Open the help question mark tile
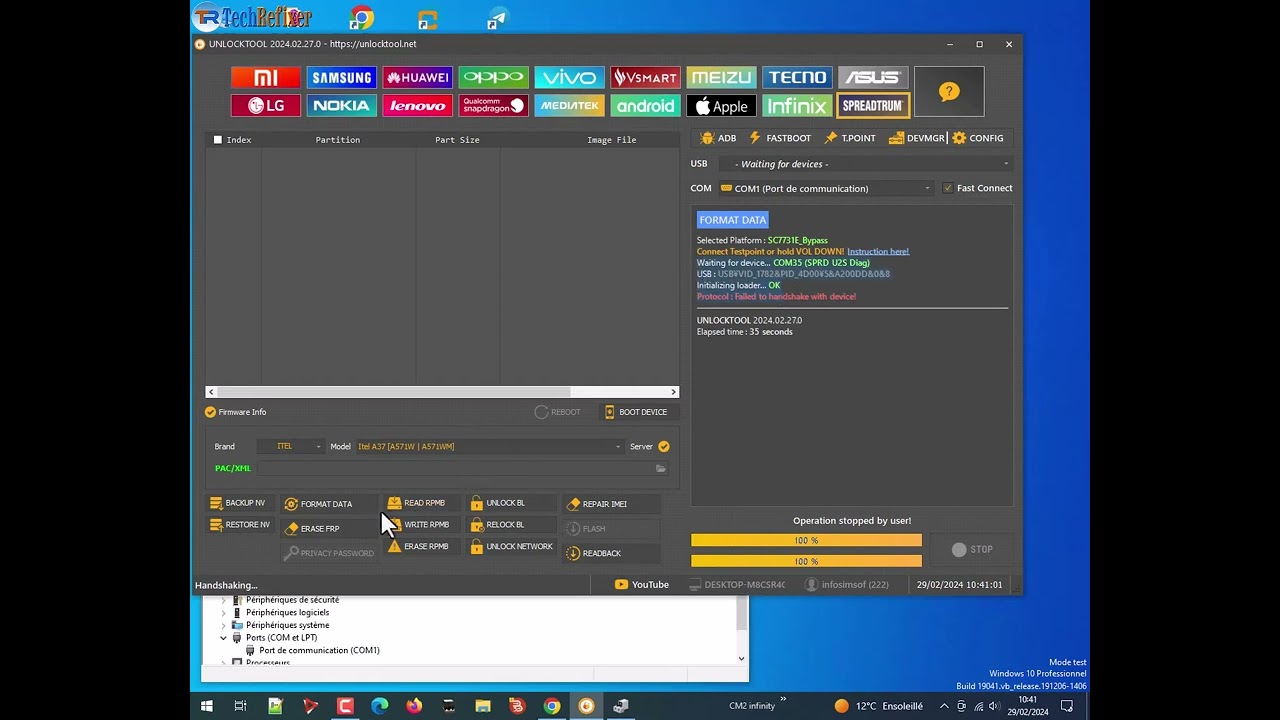This screenshot has width=1280, height=720. (949, 92)
